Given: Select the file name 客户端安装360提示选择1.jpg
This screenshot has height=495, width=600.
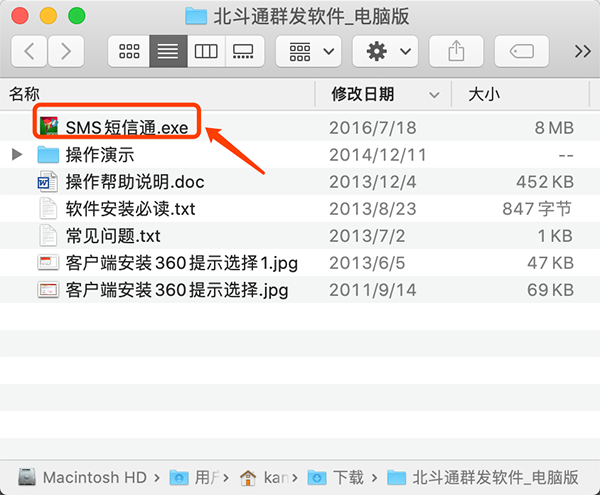Looking at the screenshot, I should (x=182, y=263).
